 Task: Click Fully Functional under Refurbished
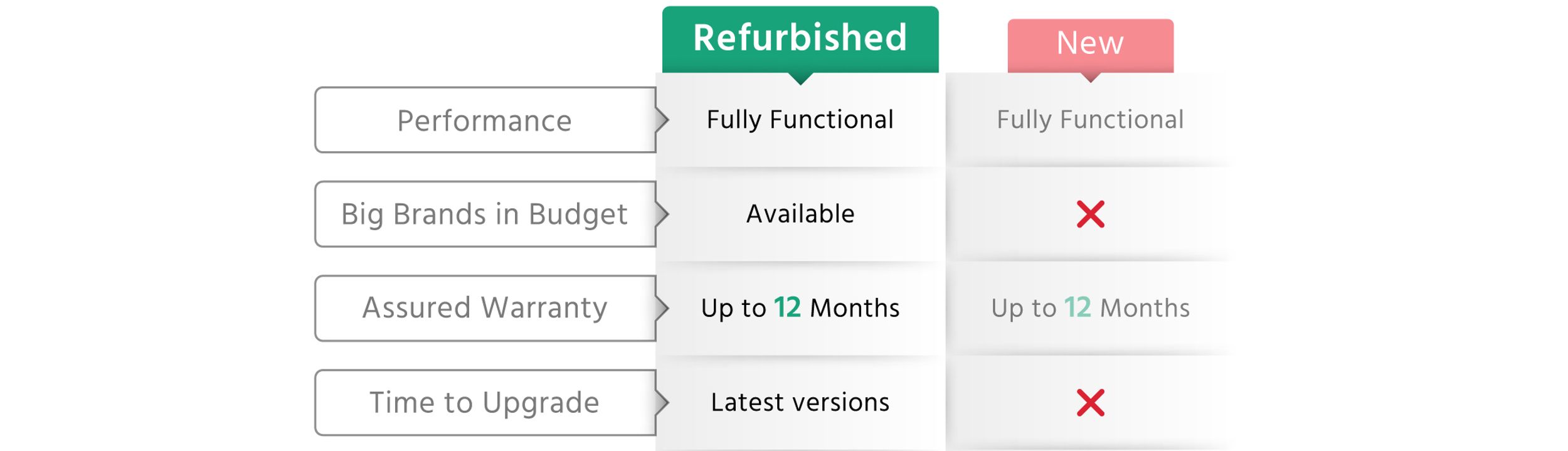pos(800,120)
